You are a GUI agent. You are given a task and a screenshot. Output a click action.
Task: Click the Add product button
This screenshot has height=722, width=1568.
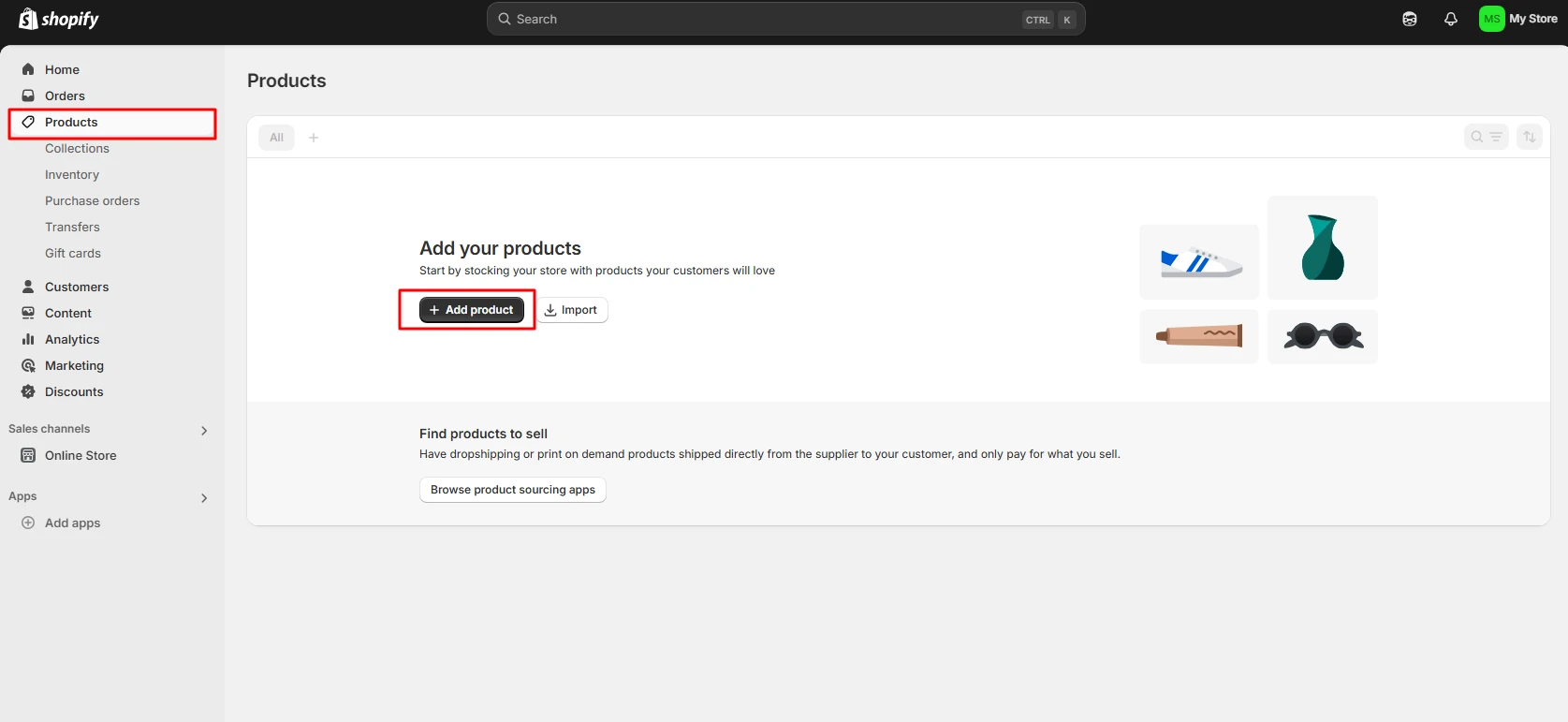tap(471, 310)
